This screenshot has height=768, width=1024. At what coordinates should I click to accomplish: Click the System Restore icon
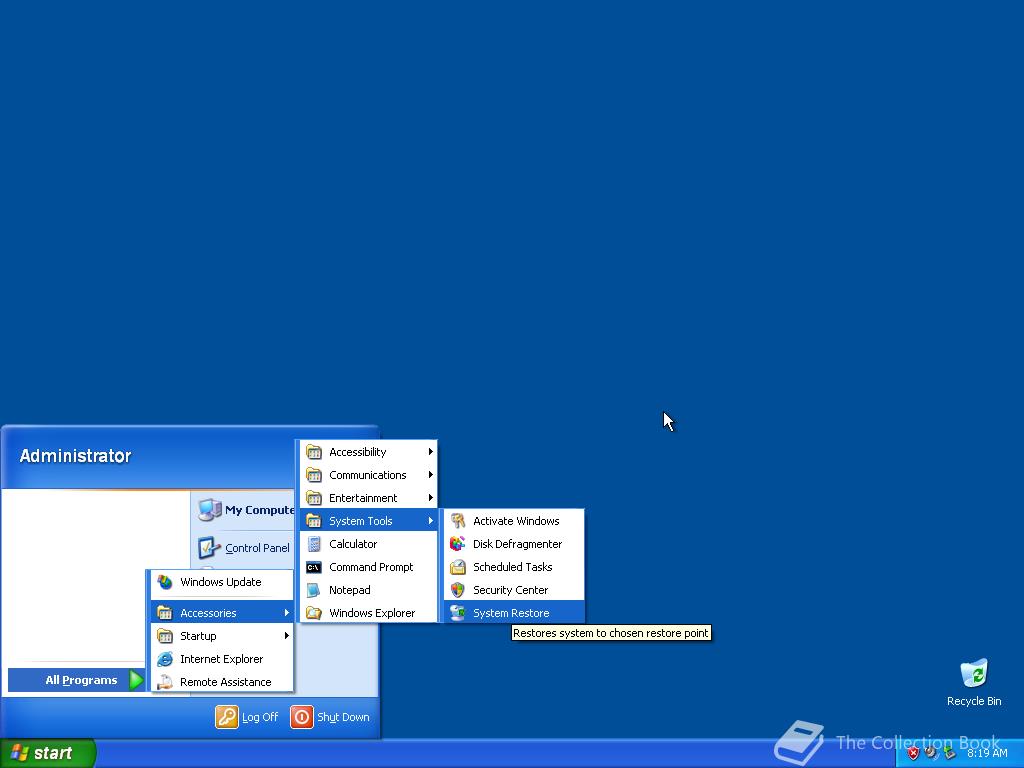(x=458, y=613)
